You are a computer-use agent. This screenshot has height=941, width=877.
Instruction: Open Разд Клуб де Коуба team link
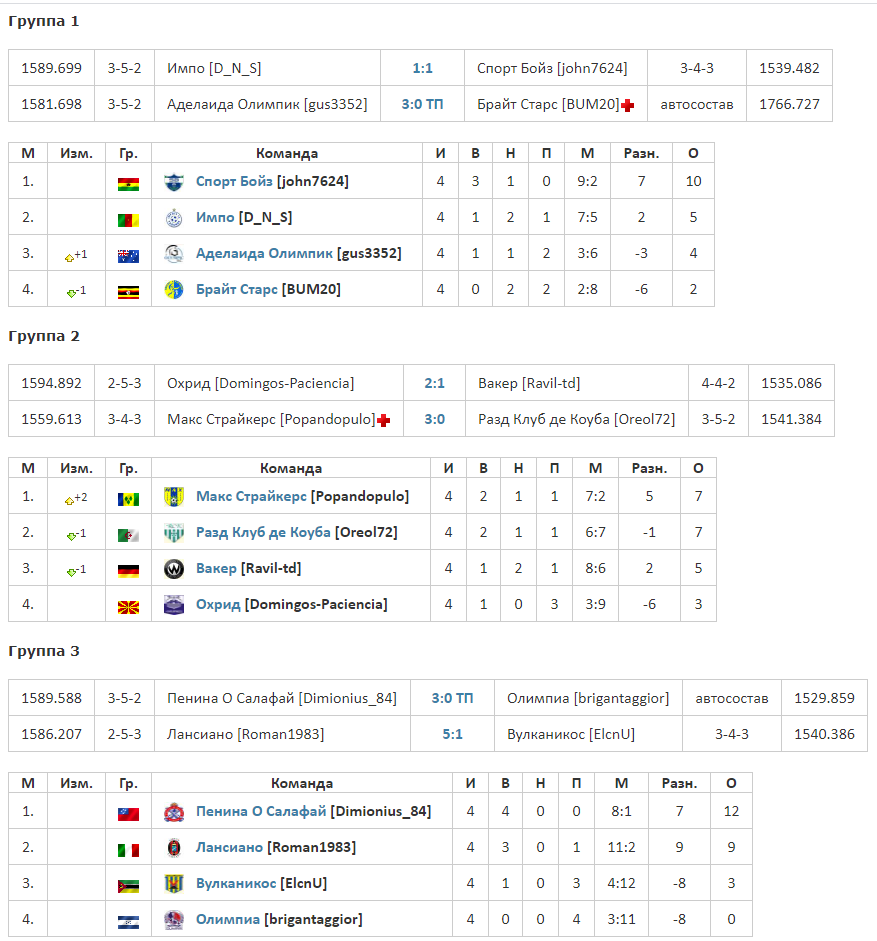[x=263, y=532]
